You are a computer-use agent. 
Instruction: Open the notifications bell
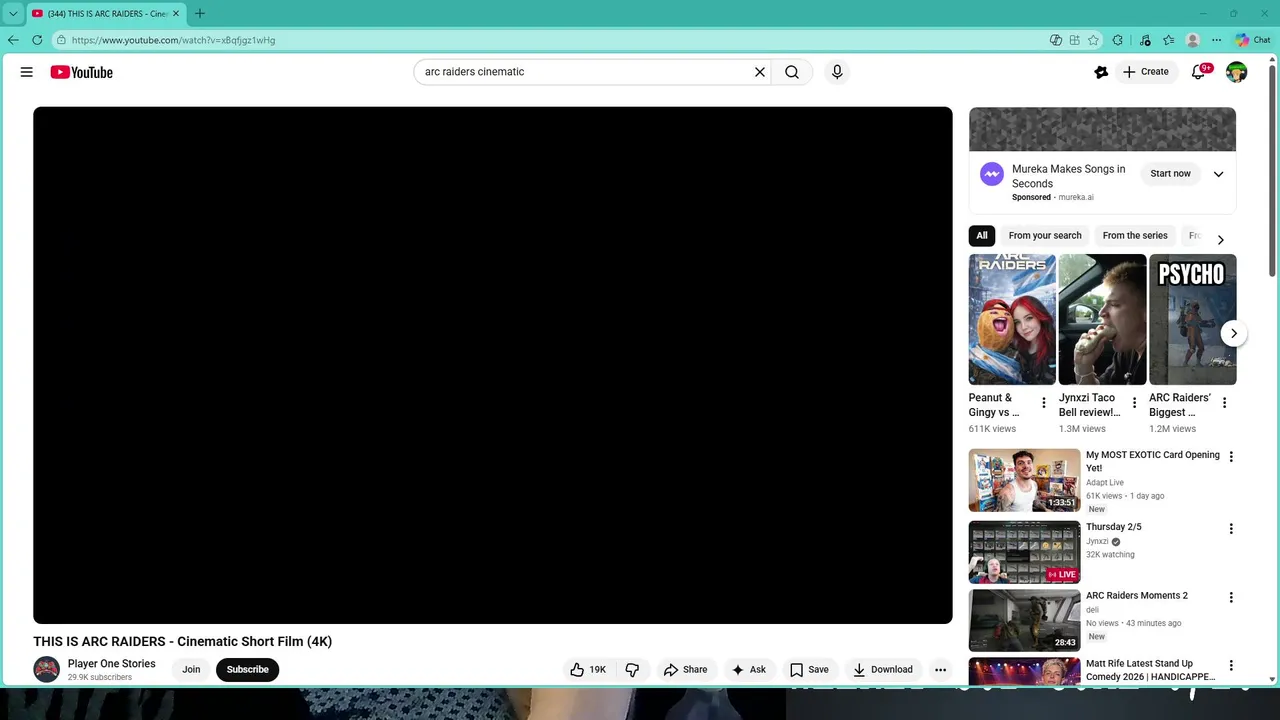[1198, 72]
